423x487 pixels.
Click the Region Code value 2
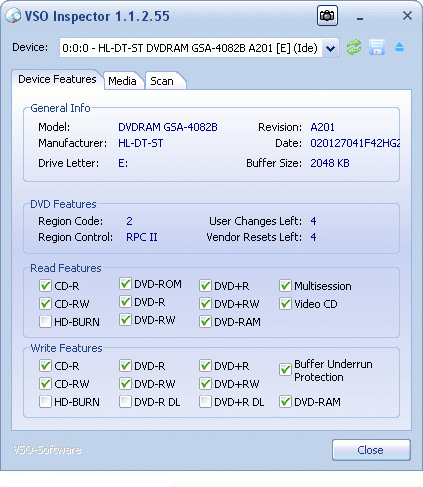129,221
